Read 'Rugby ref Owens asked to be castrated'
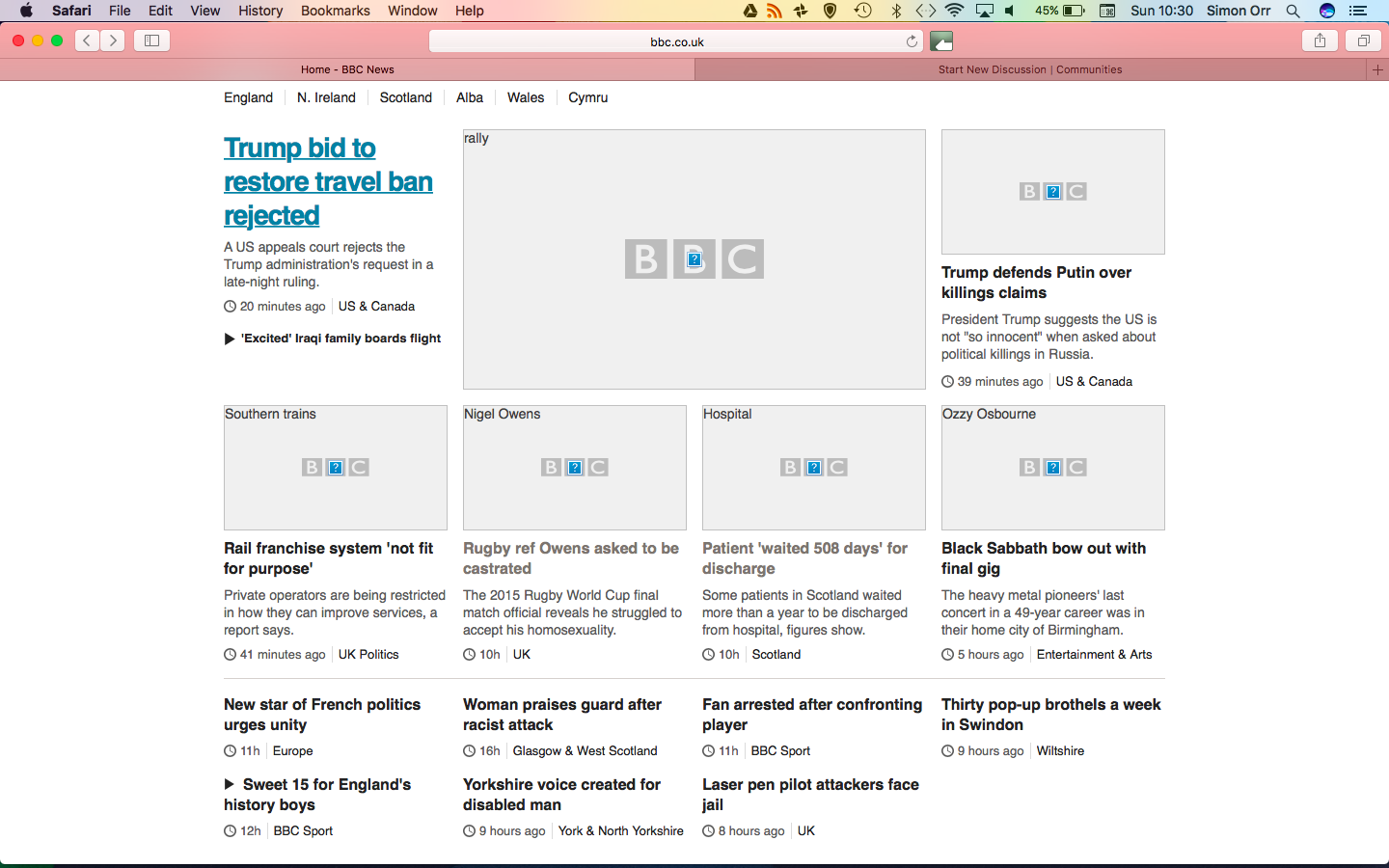The image size is (1389, 868). (x=571, y=558)
